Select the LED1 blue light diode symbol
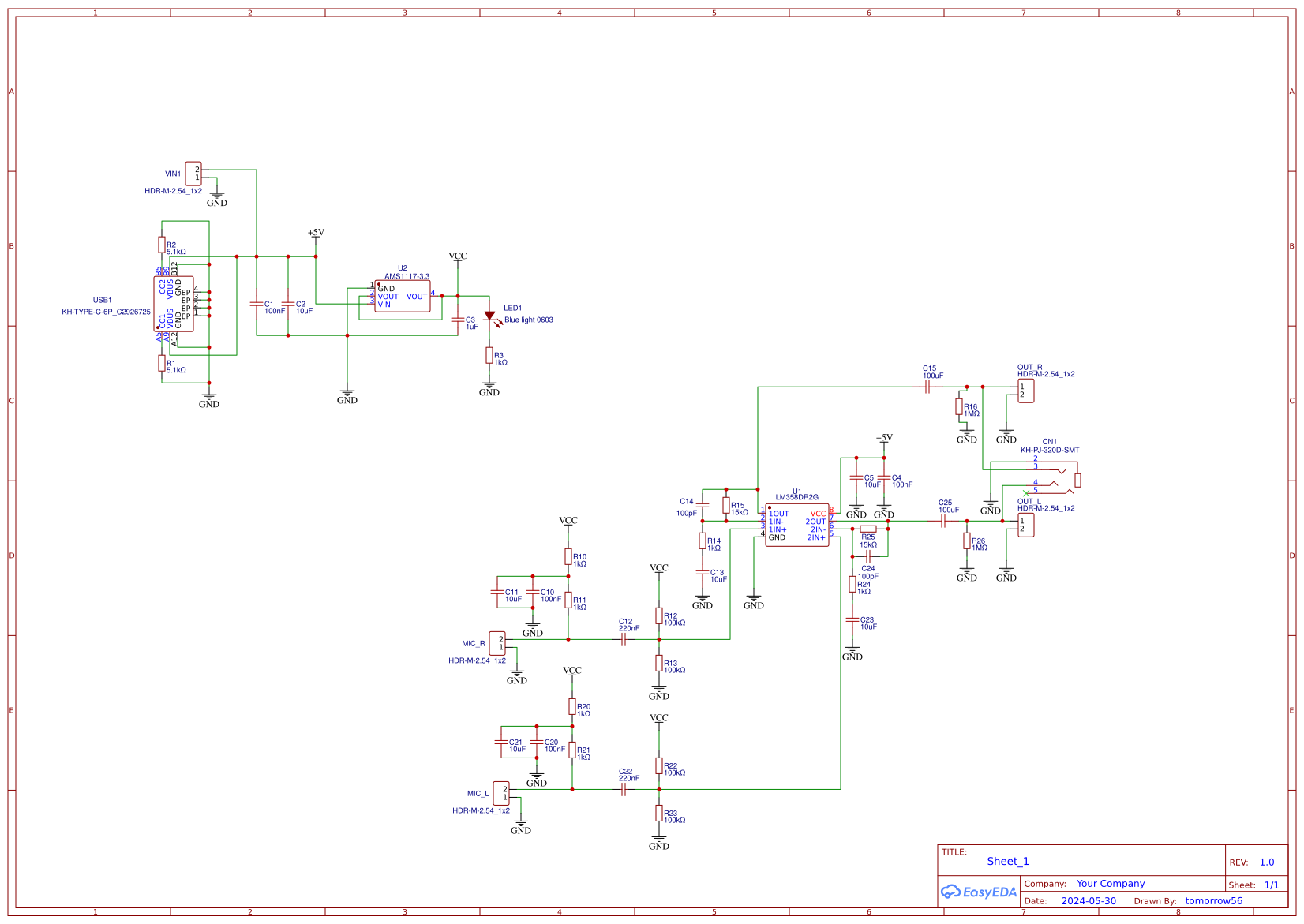The image size is (1304, 924). (491, 316)
